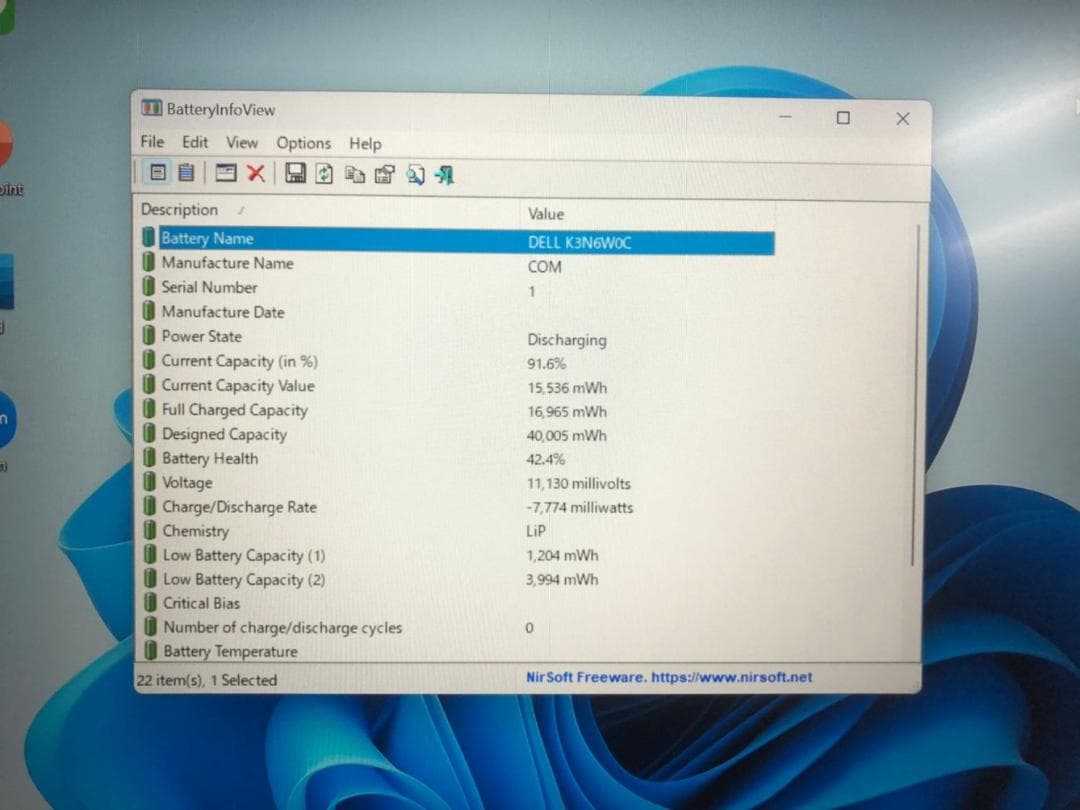Open the Options menu
The height and width of the screenshot is (810, 1080).
(x=303, y=143)
